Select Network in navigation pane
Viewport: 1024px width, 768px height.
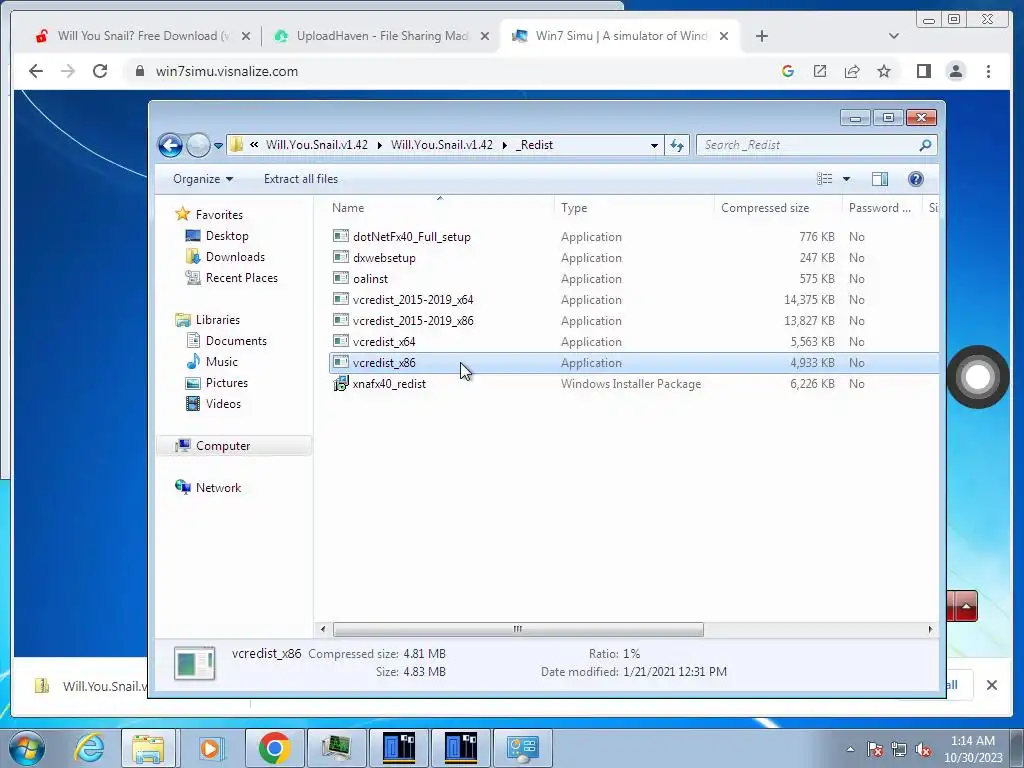point(218,488)
